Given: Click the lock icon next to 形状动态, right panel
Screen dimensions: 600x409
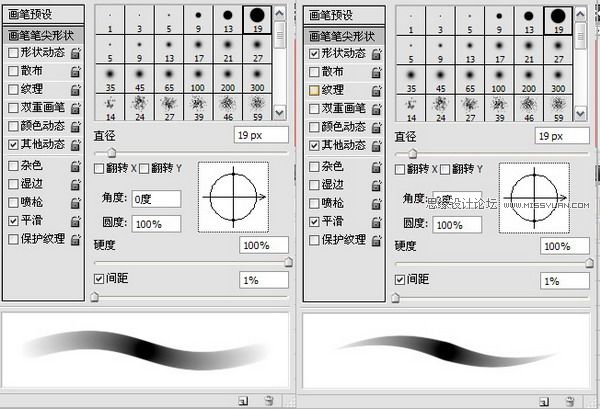Looking at the screenshot, I should [375, 53].
